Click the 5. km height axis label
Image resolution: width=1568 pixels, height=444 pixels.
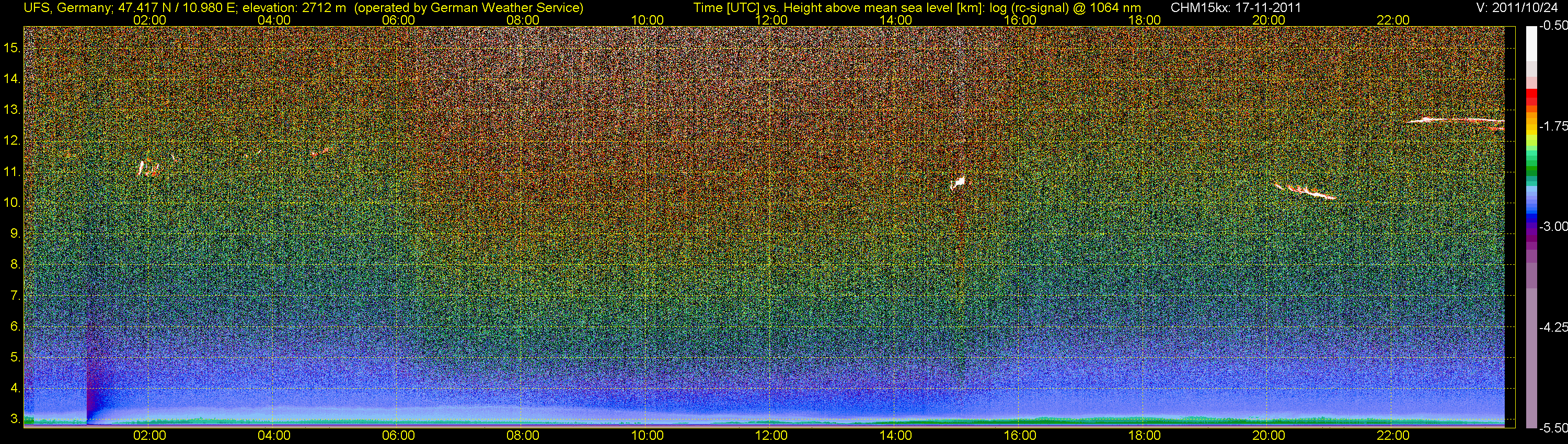tap(15, 358)
